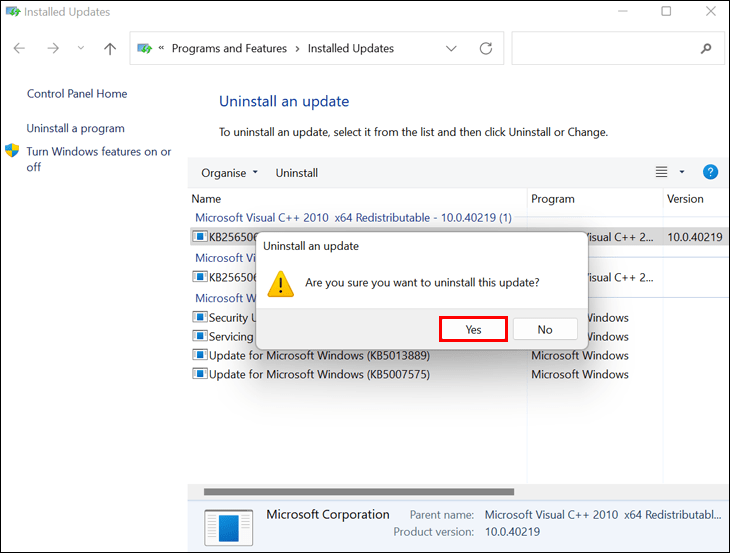Close the Installed Updates window
730x553 pixels.
pyautogui.click(x=710, y=11)
